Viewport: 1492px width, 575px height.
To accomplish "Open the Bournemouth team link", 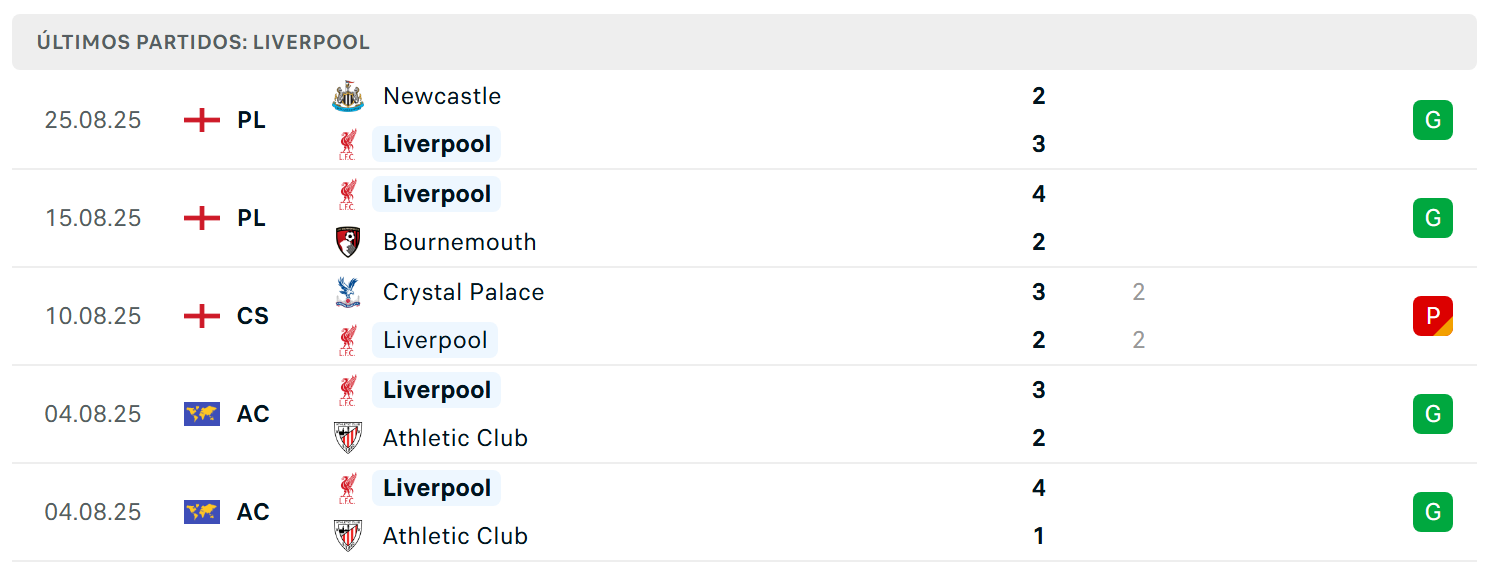I will pyautogui.click(x=460, y=242).
